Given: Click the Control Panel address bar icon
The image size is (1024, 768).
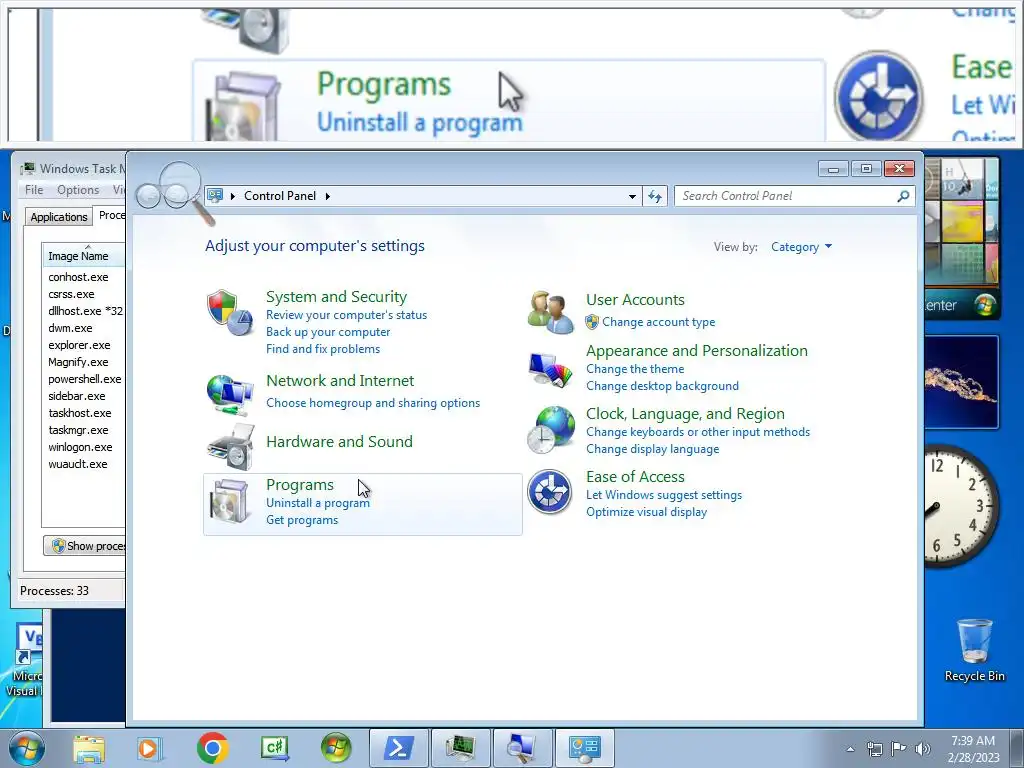Looking at the screenshot, I should (215, 196).
